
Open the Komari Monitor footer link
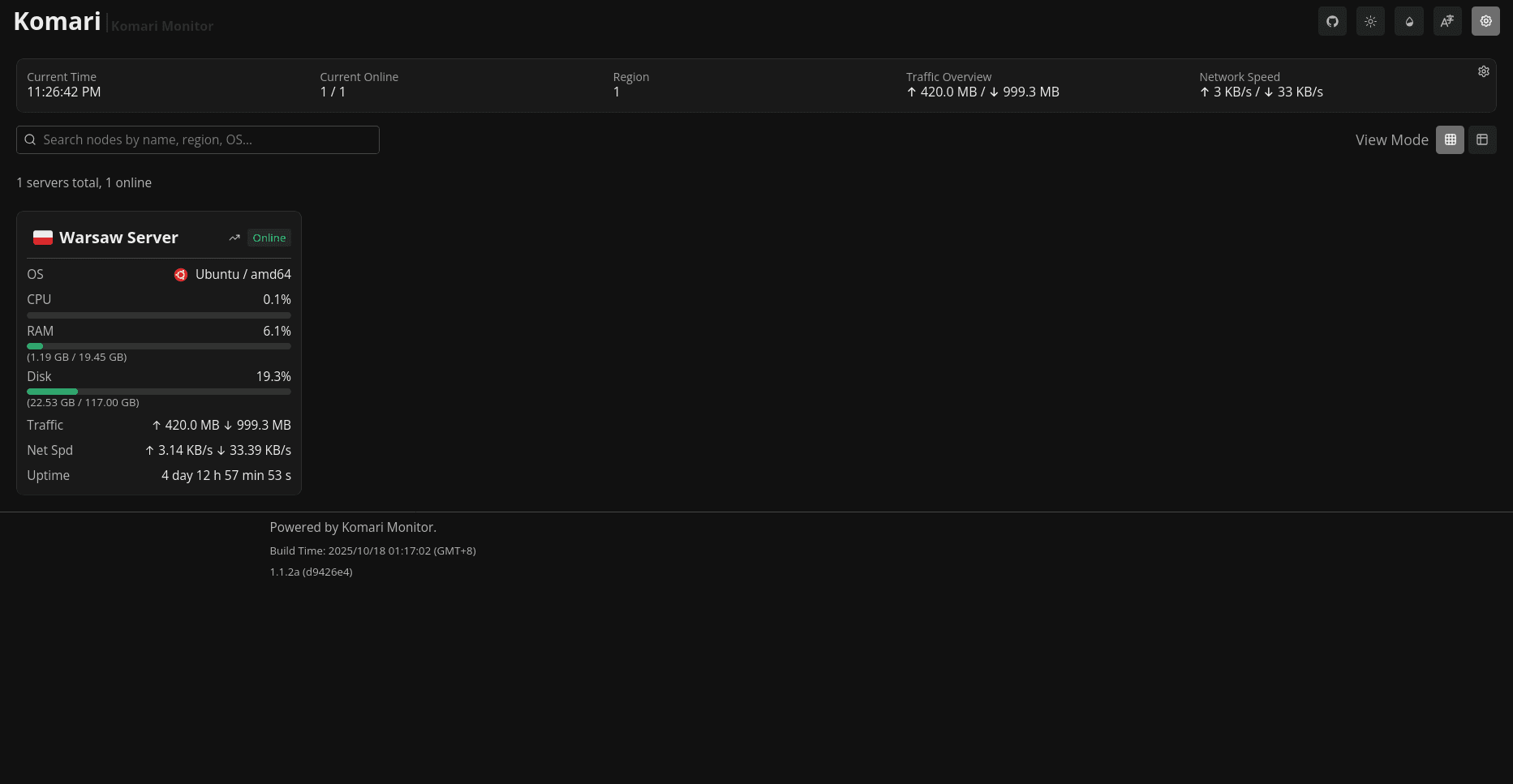pos(388,527)
